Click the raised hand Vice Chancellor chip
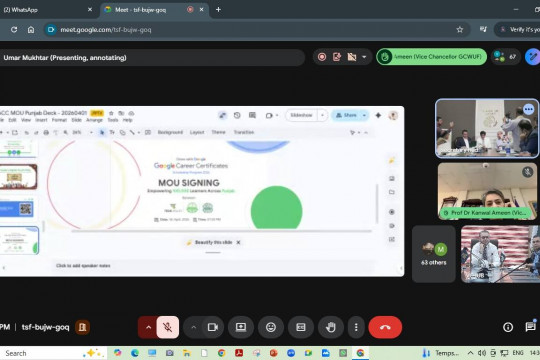 coord(432,57)
